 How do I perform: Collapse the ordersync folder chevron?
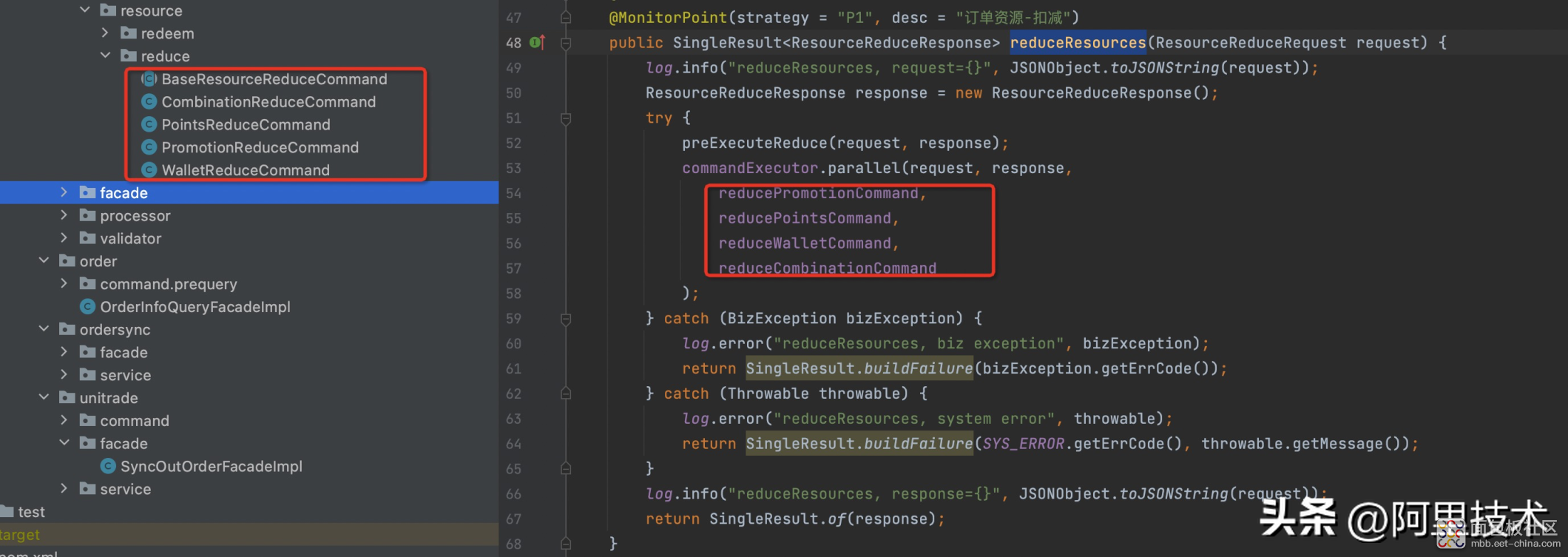(44, 330)
